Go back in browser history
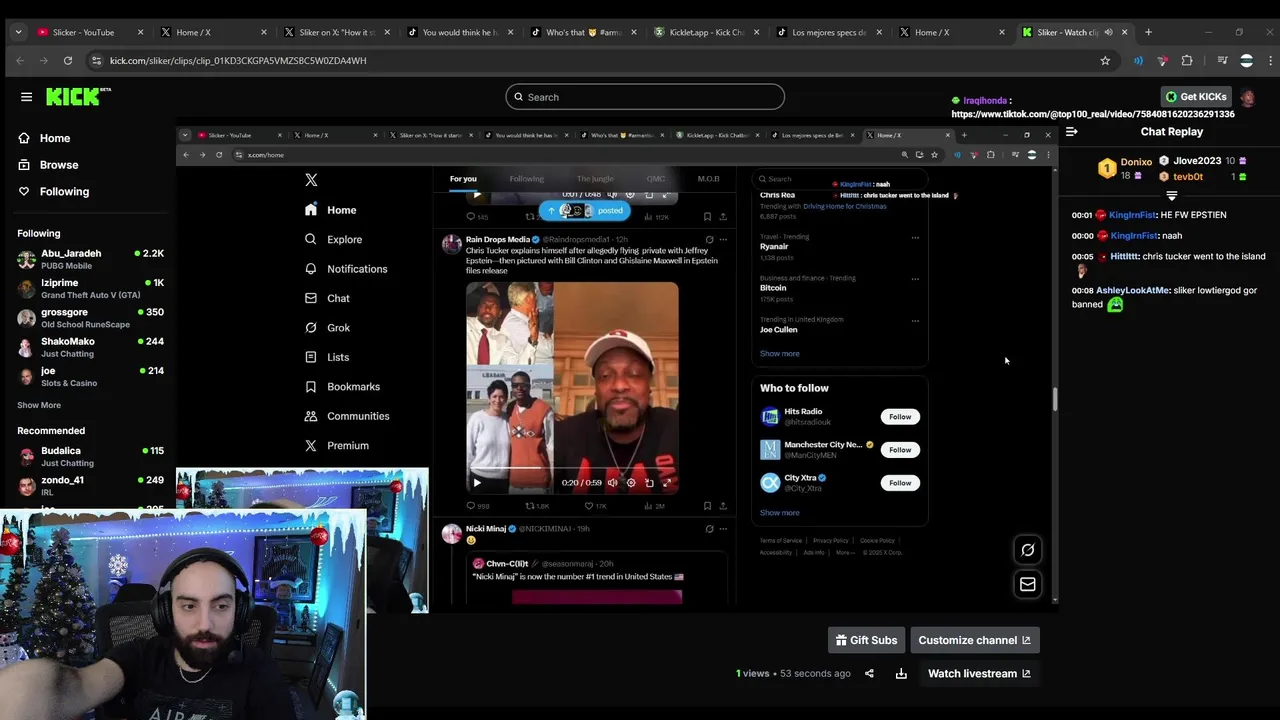The height and width of the screenshot is (720, 1280). click(x=20, y=60)
